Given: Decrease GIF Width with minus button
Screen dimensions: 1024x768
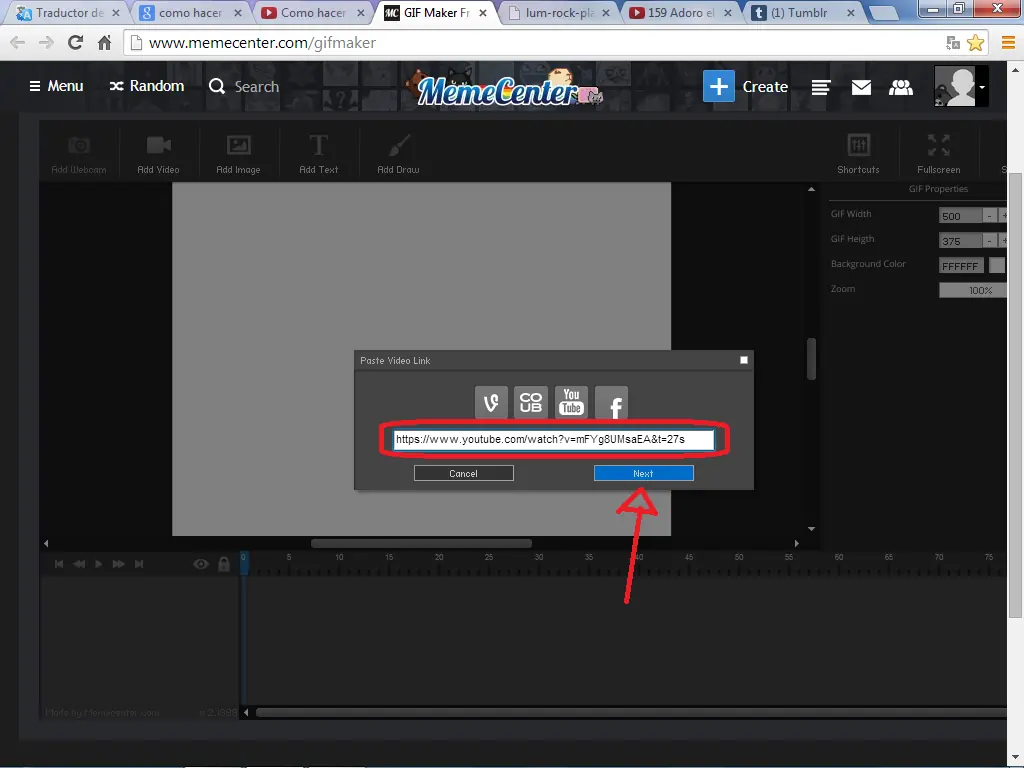Looking at the screenshot, I should pyautogui.click(x=989, y=215).
